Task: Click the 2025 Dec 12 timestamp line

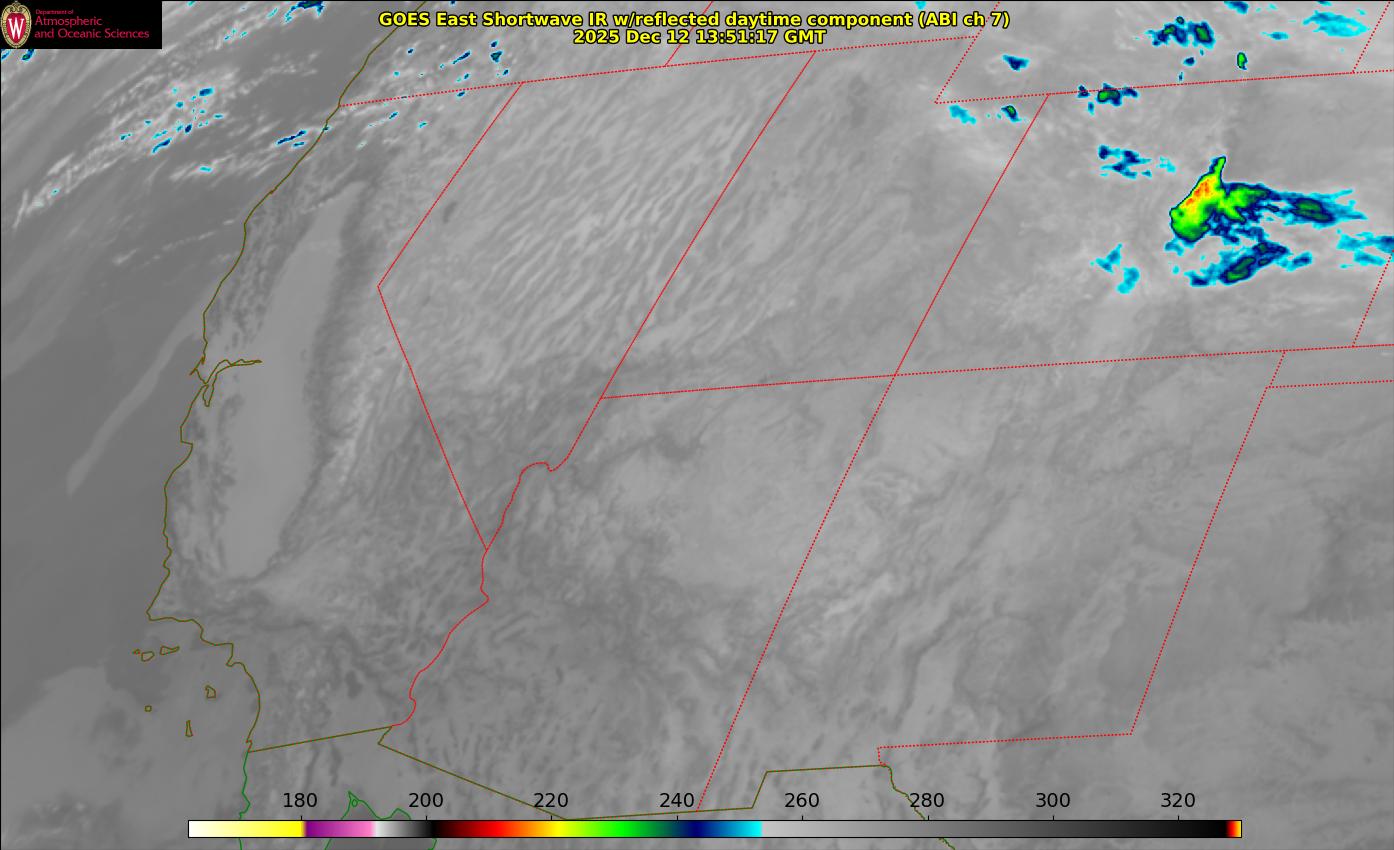Action: pyautogui.click(x=699, y=37)
